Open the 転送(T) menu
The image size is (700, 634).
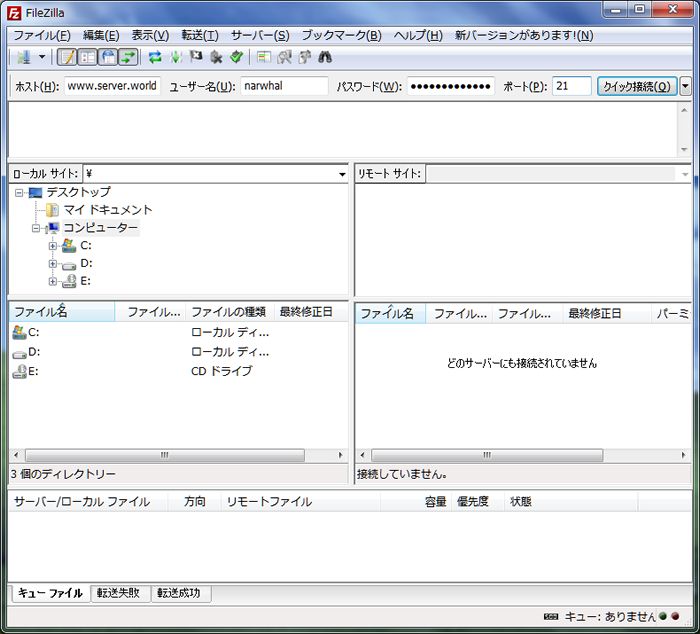[x=200, y=35]
